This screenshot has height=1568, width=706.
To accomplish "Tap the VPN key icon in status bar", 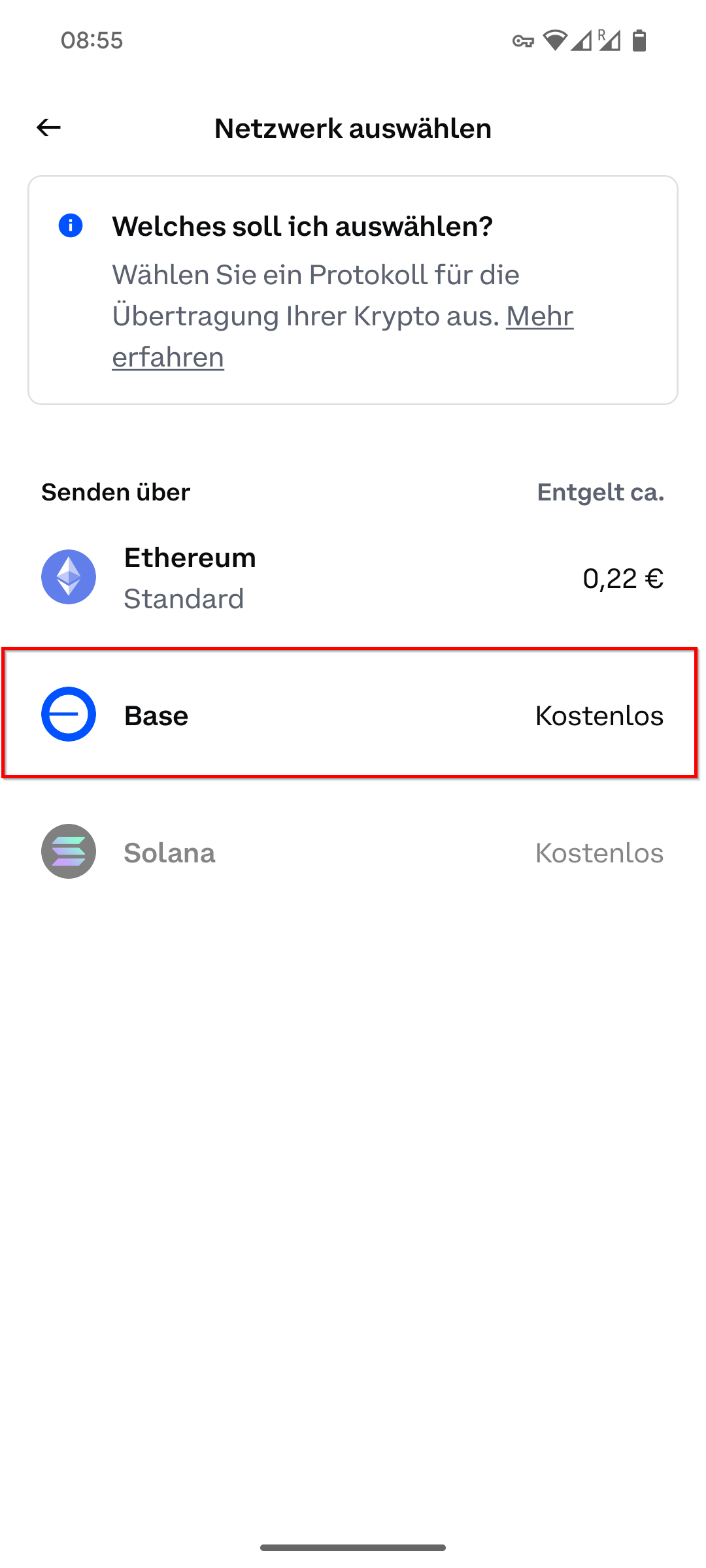I will 523,41.
